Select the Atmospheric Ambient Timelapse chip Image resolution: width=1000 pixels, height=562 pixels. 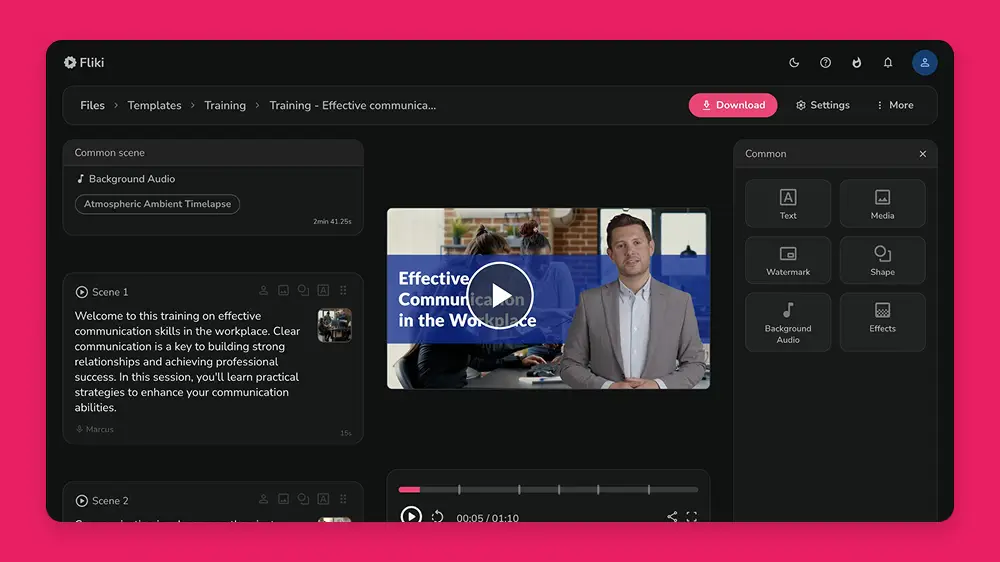pos(158,204)
